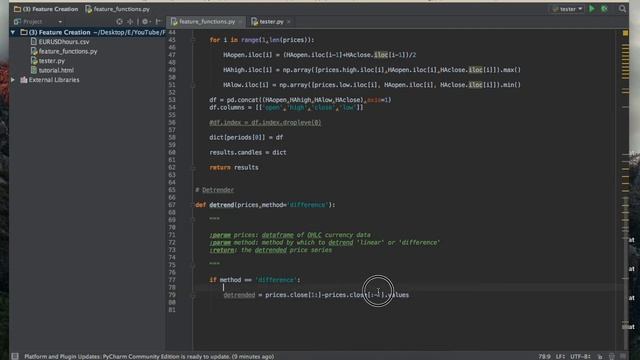Open the tester run configuration dropdown
640x360 pixels.
[x=567, y=9]
